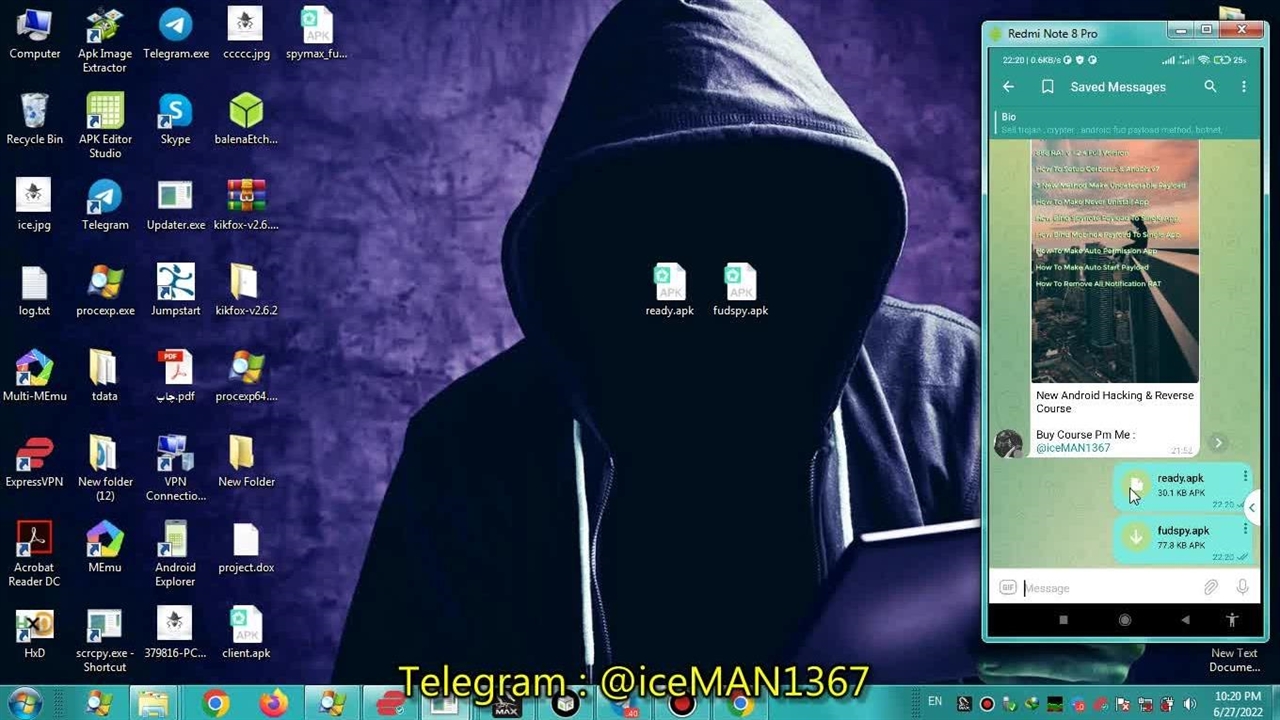Go back from Saved Messages in phone window

click(1008, 87)
